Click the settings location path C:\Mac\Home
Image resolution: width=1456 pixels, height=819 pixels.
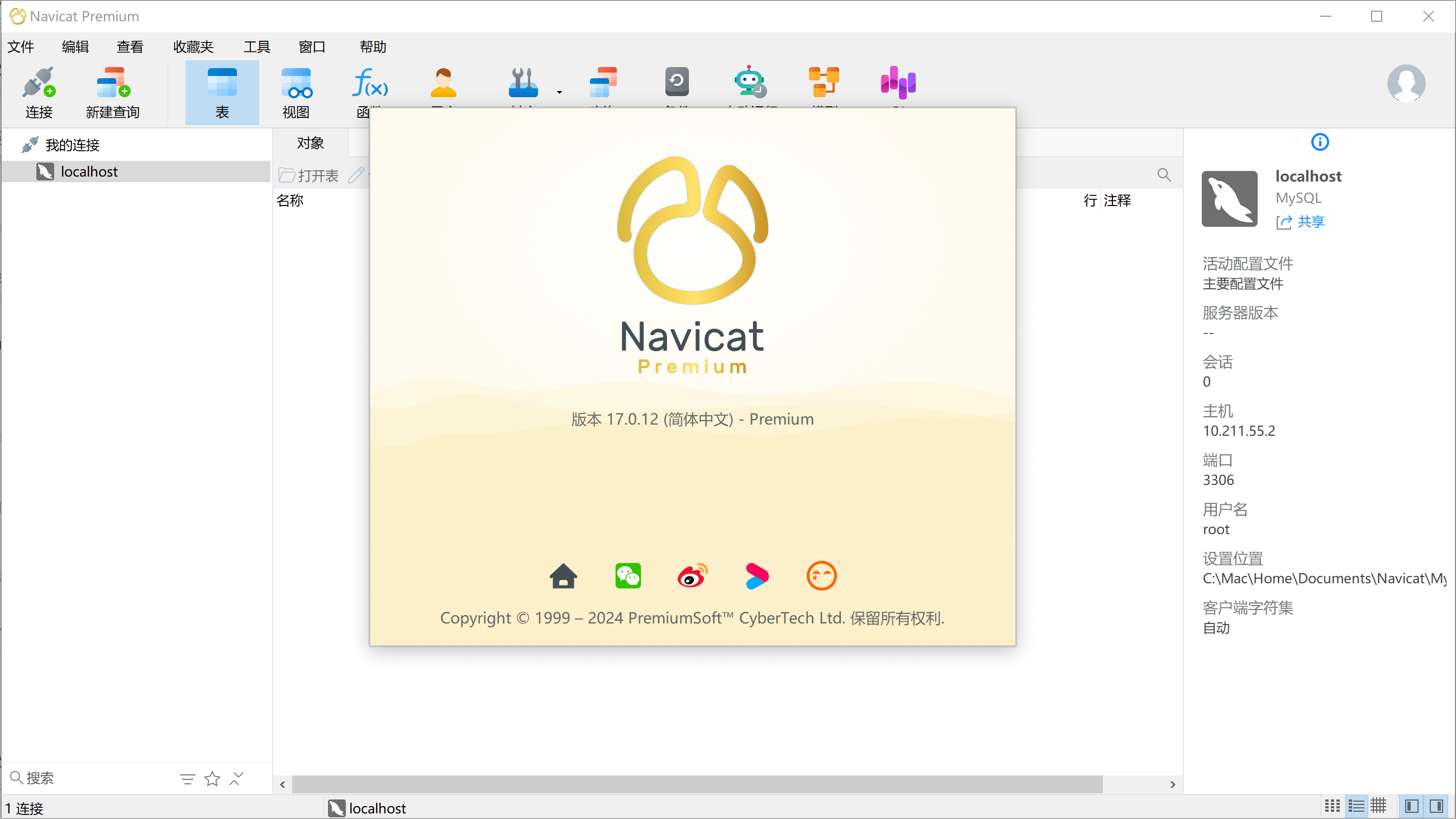click(1324, 578)
